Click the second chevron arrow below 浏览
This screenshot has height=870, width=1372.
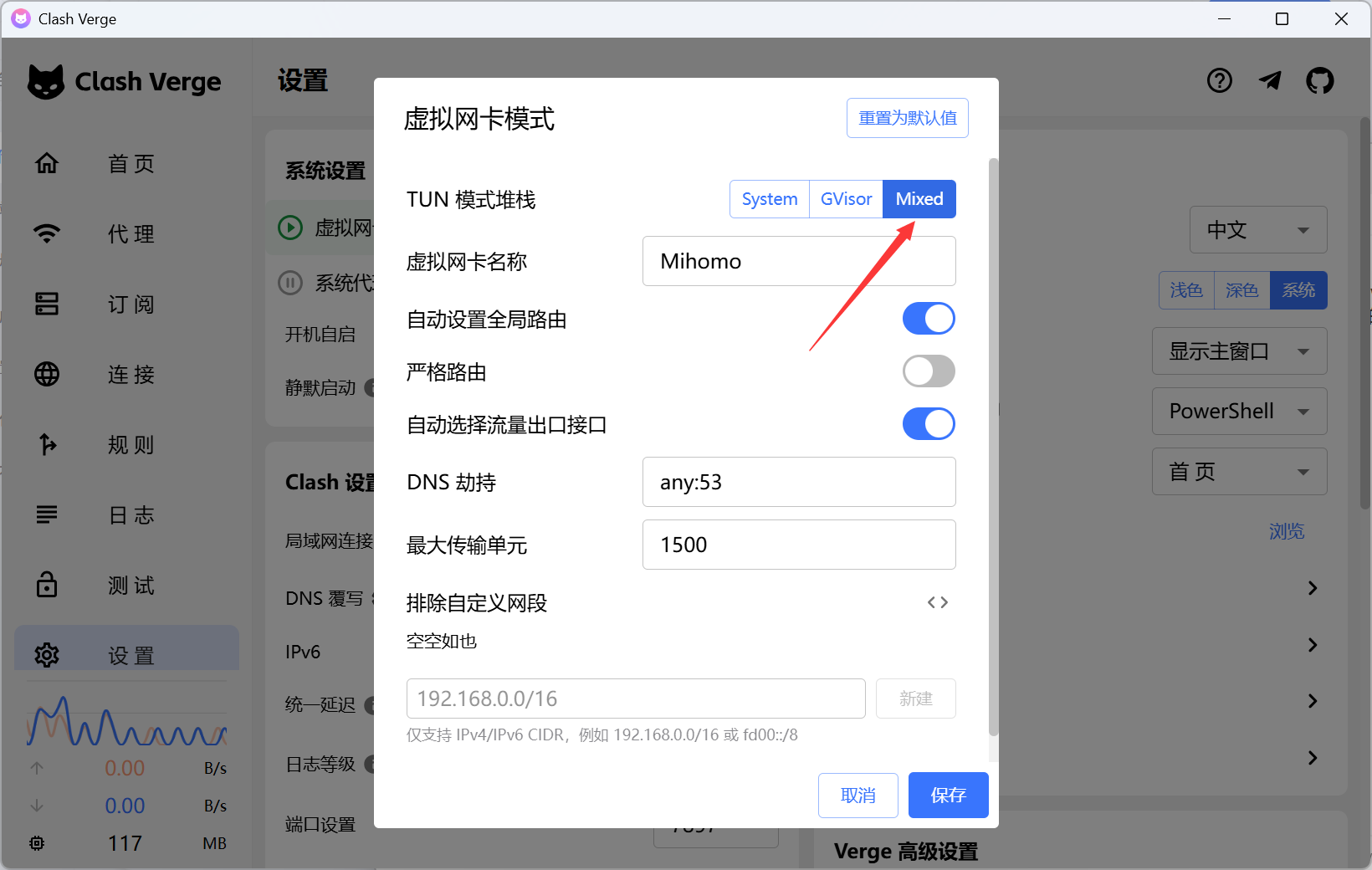(x=1313, y=645)
